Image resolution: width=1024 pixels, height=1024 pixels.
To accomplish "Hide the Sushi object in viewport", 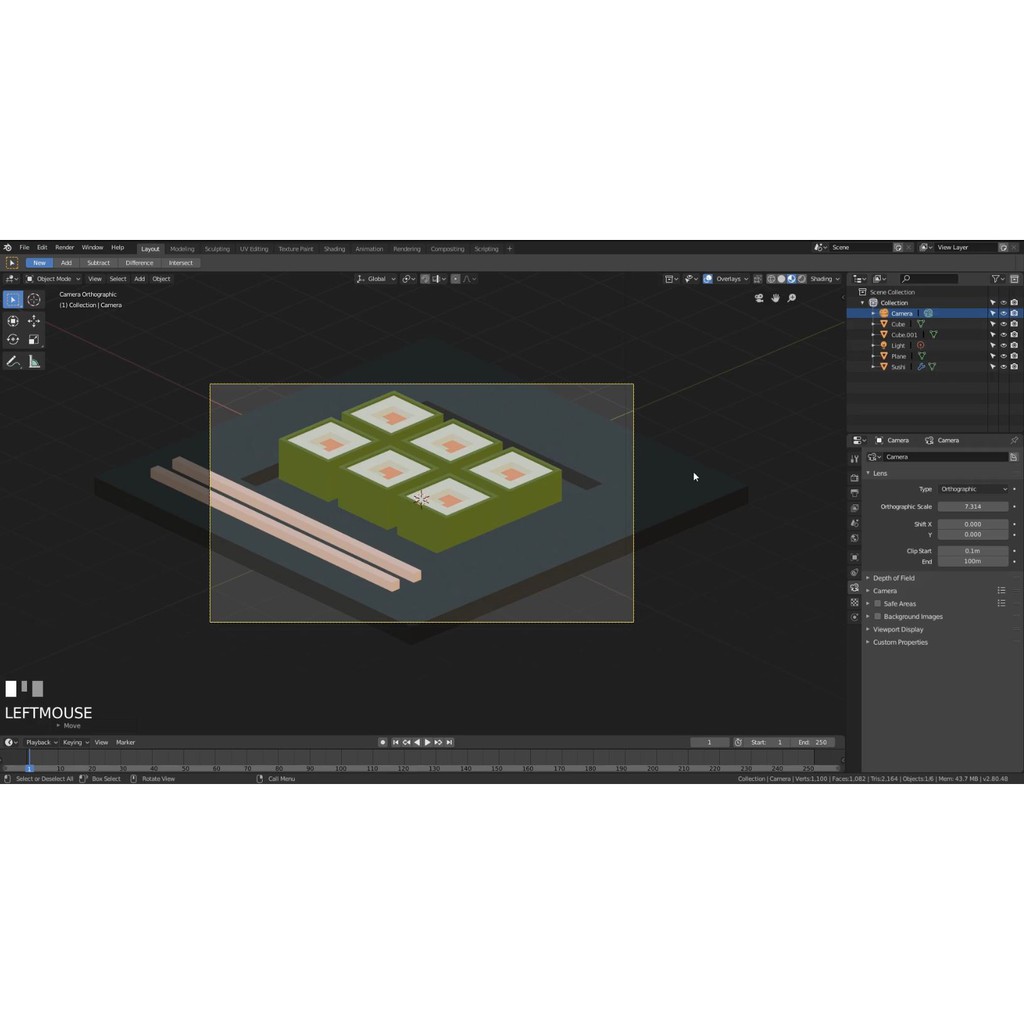I will click(x=1003, y=367).
